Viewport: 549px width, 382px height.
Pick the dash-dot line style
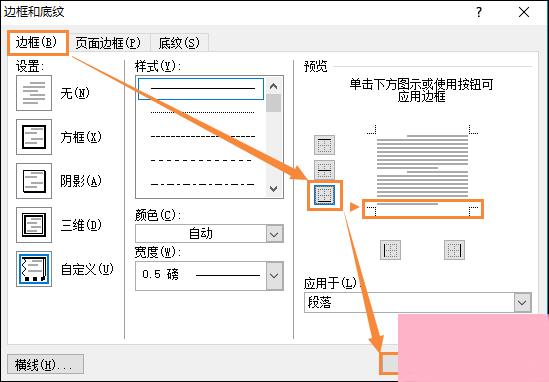click(x=201, y=184)
